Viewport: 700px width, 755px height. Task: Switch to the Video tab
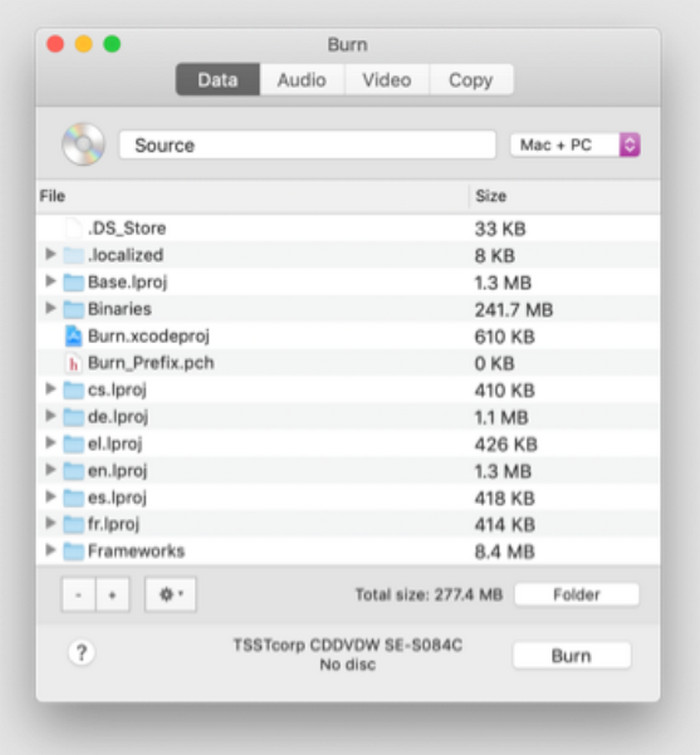tap(387, 79)
